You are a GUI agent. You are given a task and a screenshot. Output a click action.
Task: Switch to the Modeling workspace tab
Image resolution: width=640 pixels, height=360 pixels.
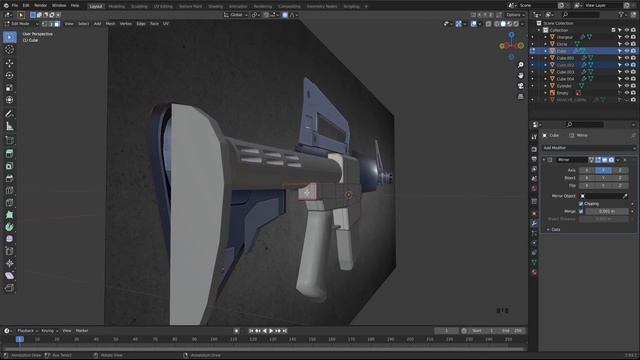pyautogui.click(x=116, y=7)
